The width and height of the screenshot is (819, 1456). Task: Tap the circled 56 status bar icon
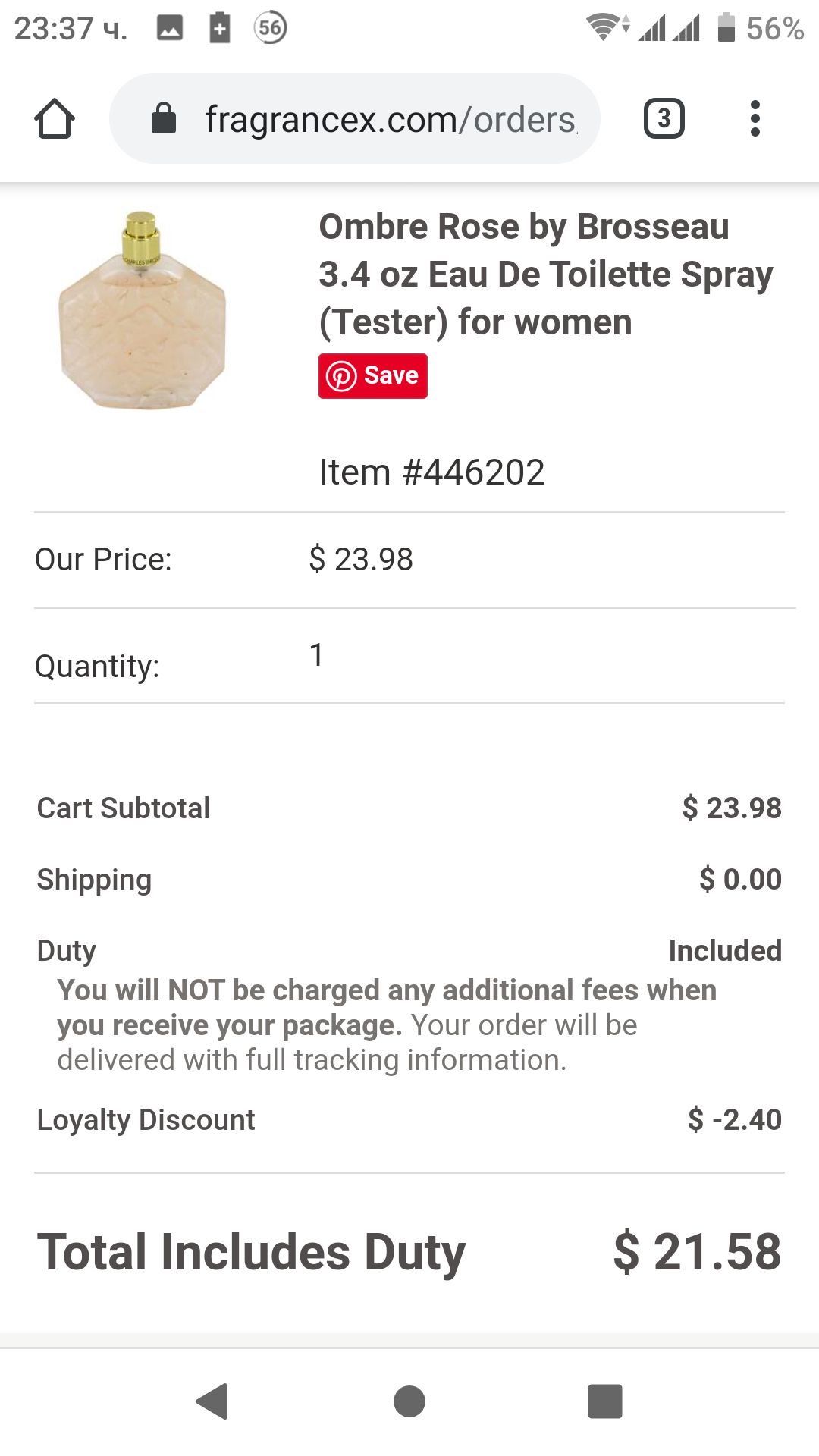click(x=270, y=29)
